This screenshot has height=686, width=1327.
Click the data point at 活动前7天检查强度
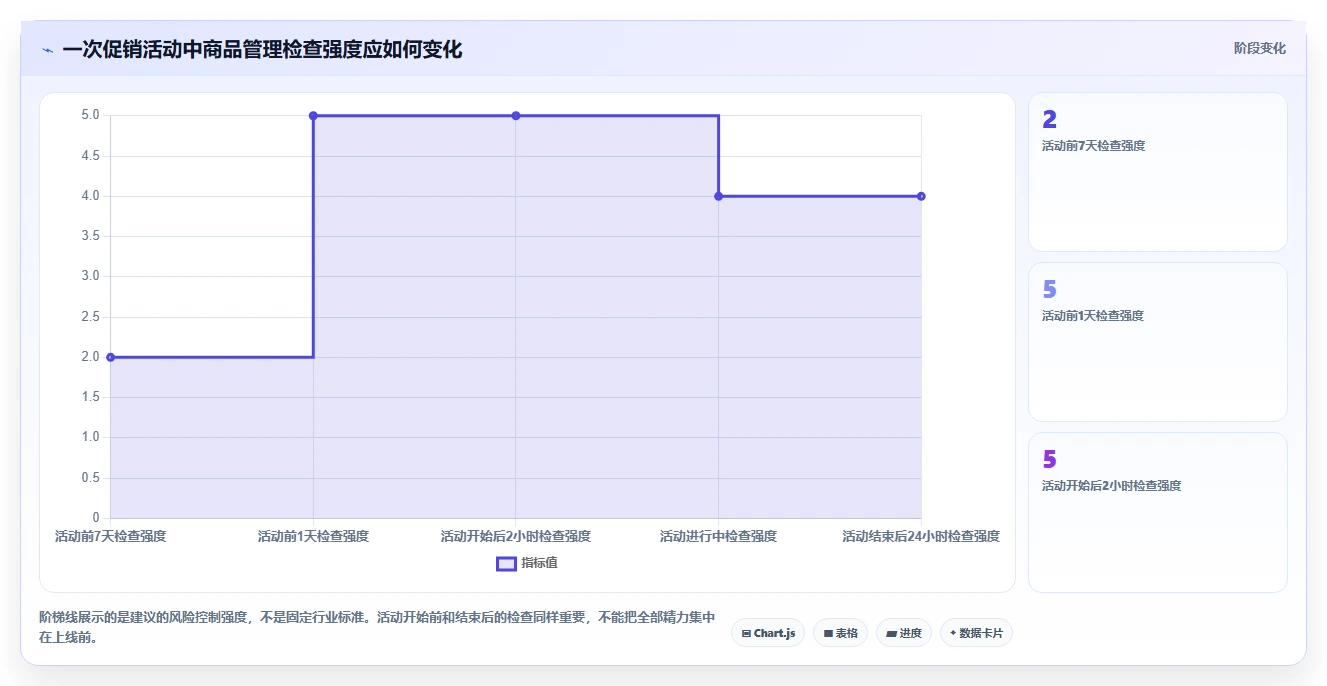pos(111,357)
